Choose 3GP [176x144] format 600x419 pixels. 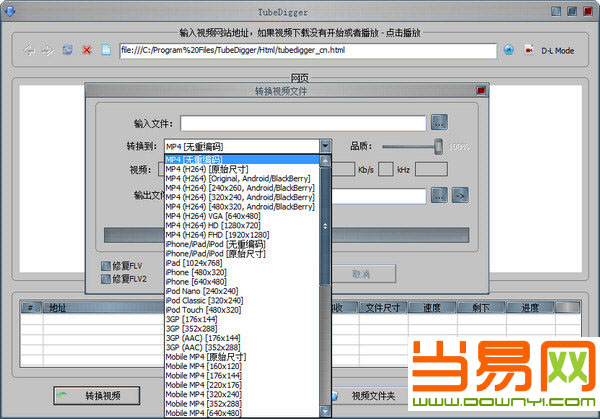(x=242, y=319)
